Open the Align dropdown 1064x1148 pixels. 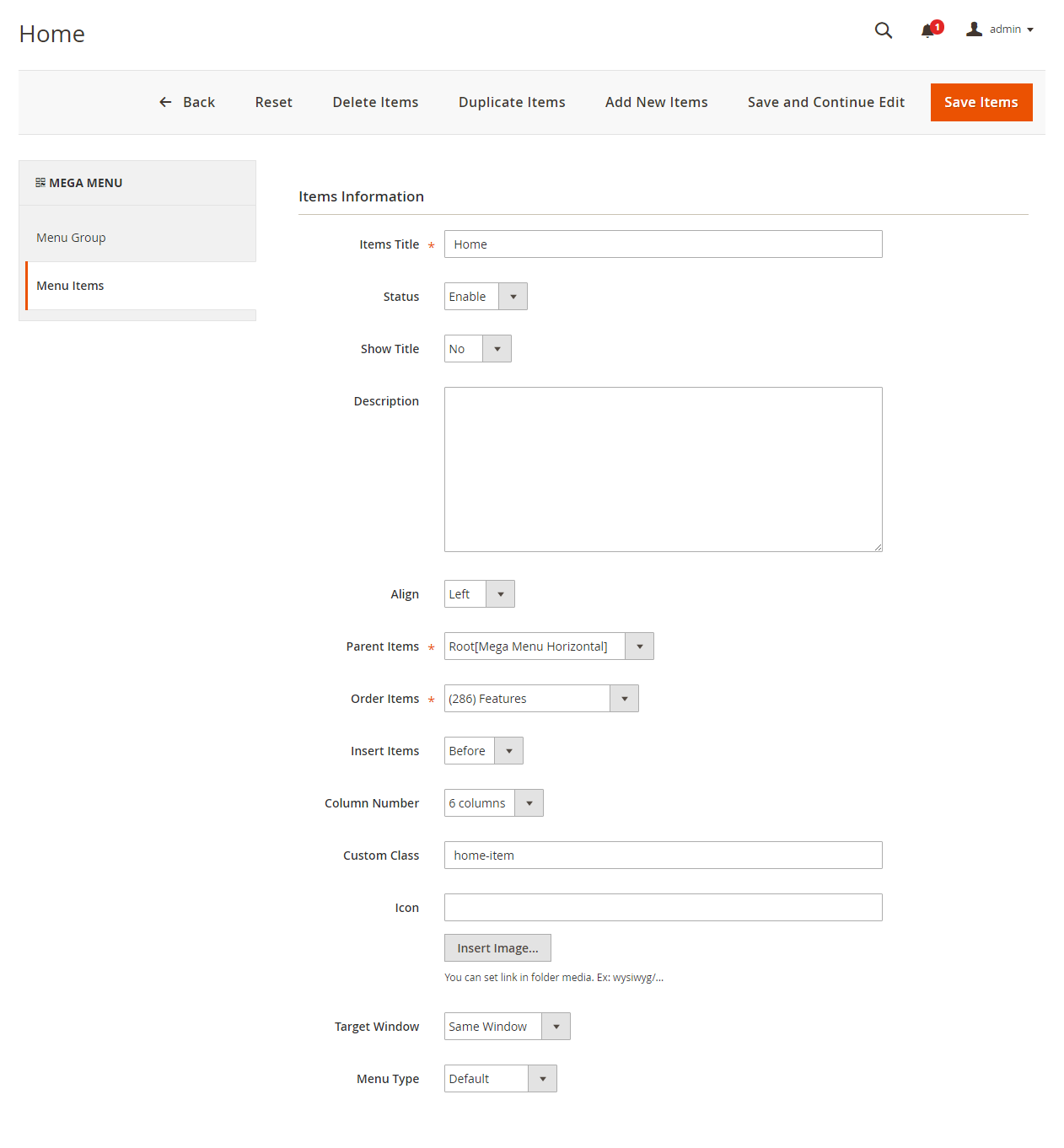pos(480,594)
